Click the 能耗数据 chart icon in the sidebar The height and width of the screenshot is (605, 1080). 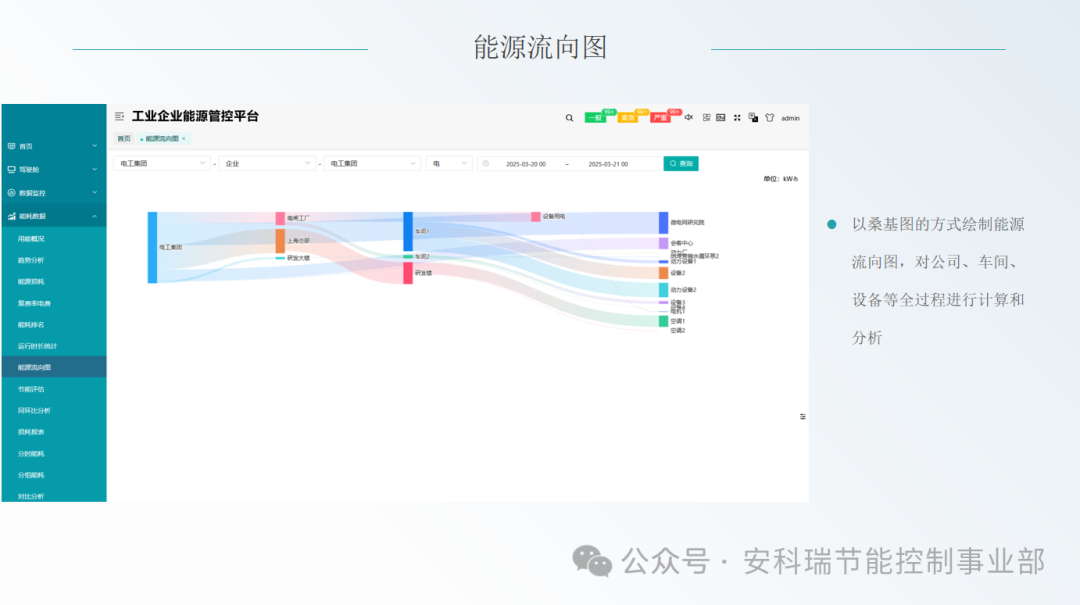11,216
